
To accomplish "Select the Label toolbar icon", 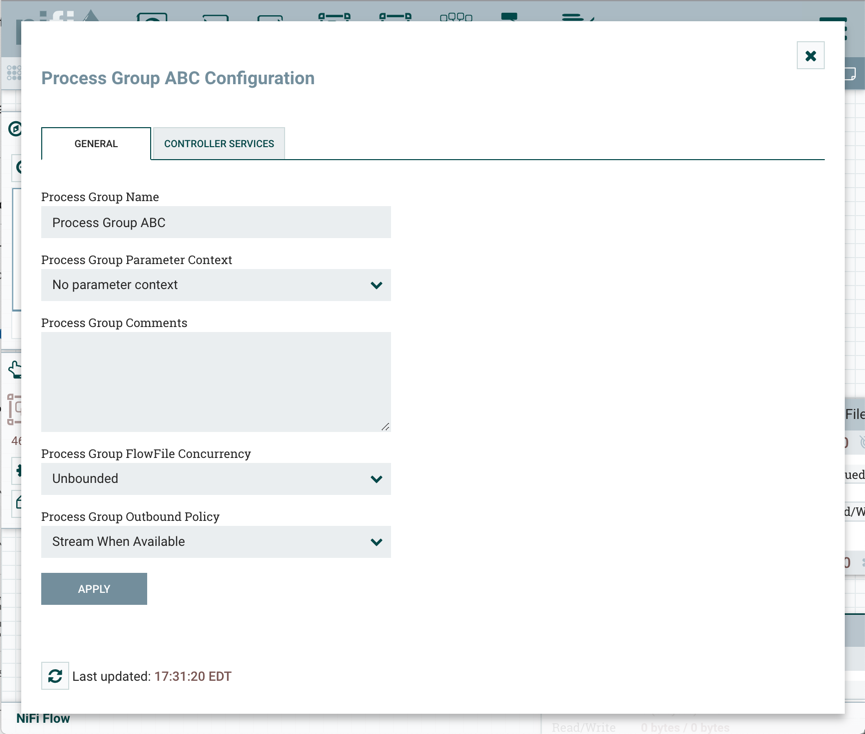I will click(577, 17).
